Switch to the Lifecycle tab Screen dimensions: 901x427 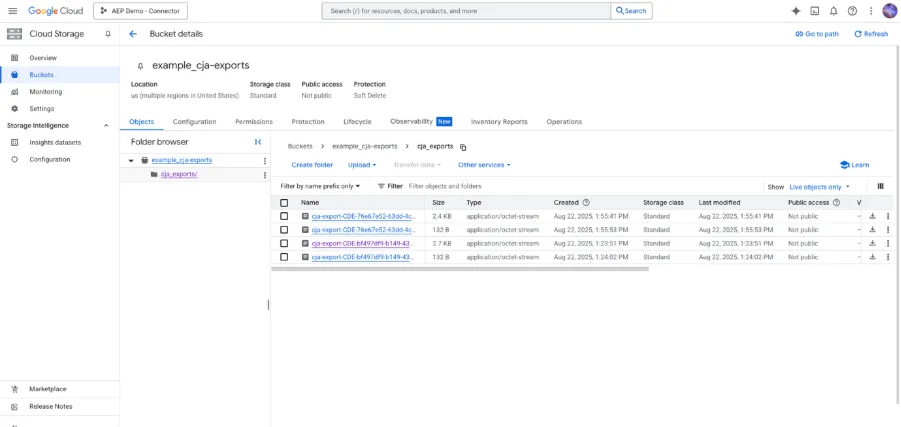coord(357,122)
